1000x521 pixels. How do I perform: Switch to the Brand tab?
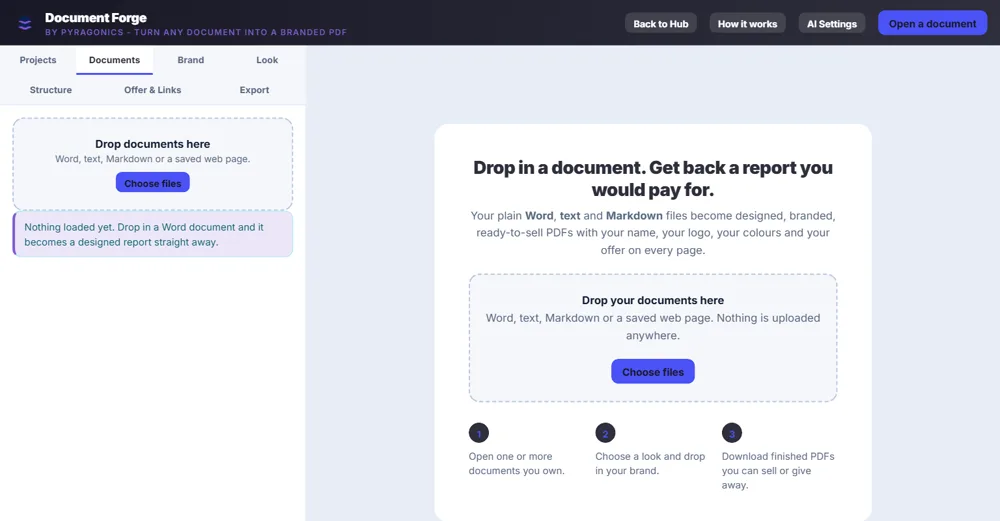(191, 60)
